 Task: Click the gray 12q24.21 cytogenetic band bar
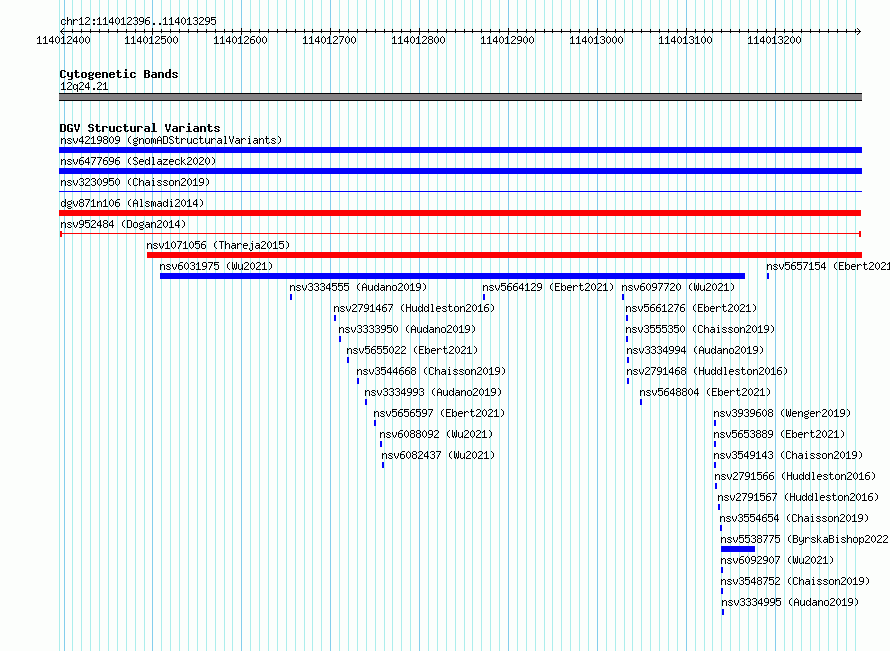pyautogui.click(x=460, y=97)
